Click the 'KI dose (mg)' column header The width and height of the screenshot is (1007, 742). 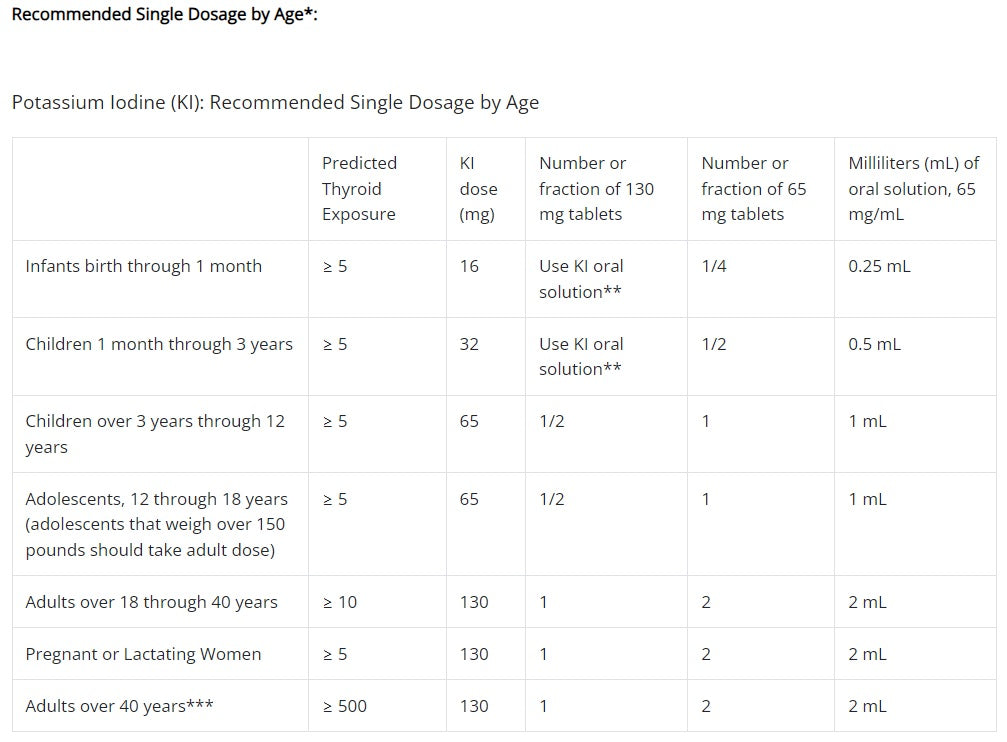click(x=477, y=188)
